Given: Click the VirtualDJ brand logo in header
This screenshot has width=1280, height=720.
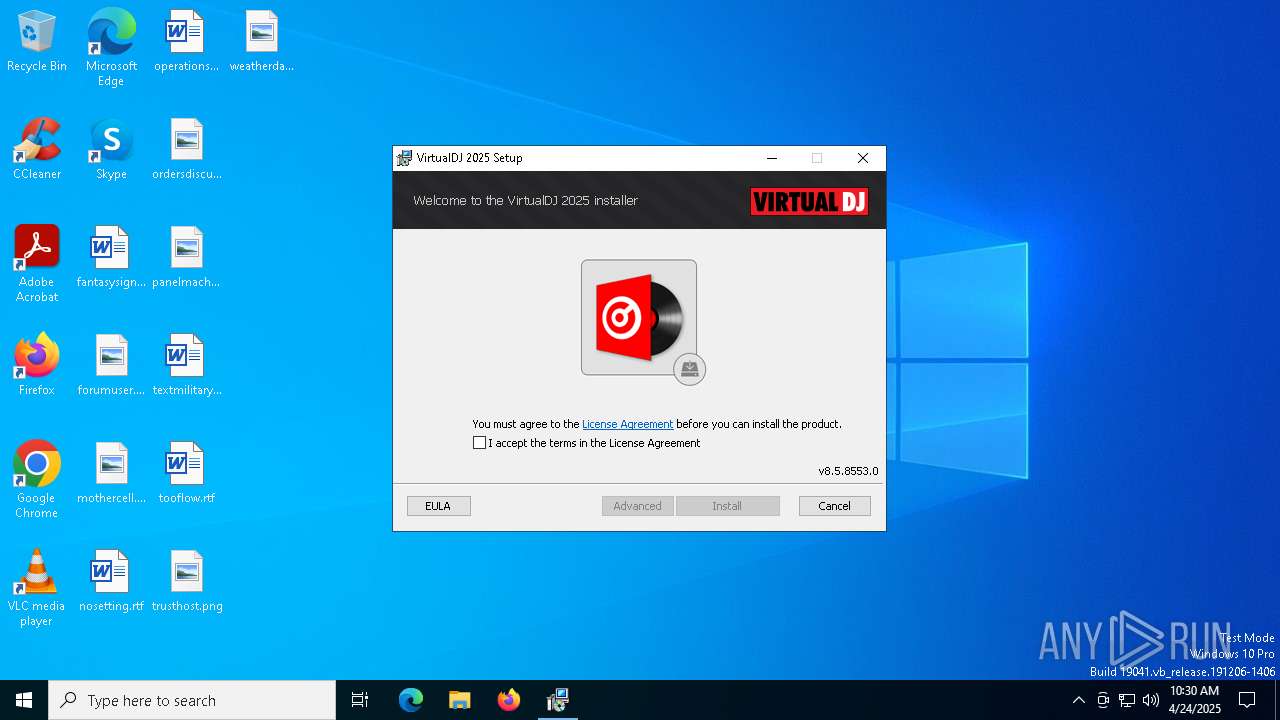Looking at the screenshot, I should click(x=809, y=201).
